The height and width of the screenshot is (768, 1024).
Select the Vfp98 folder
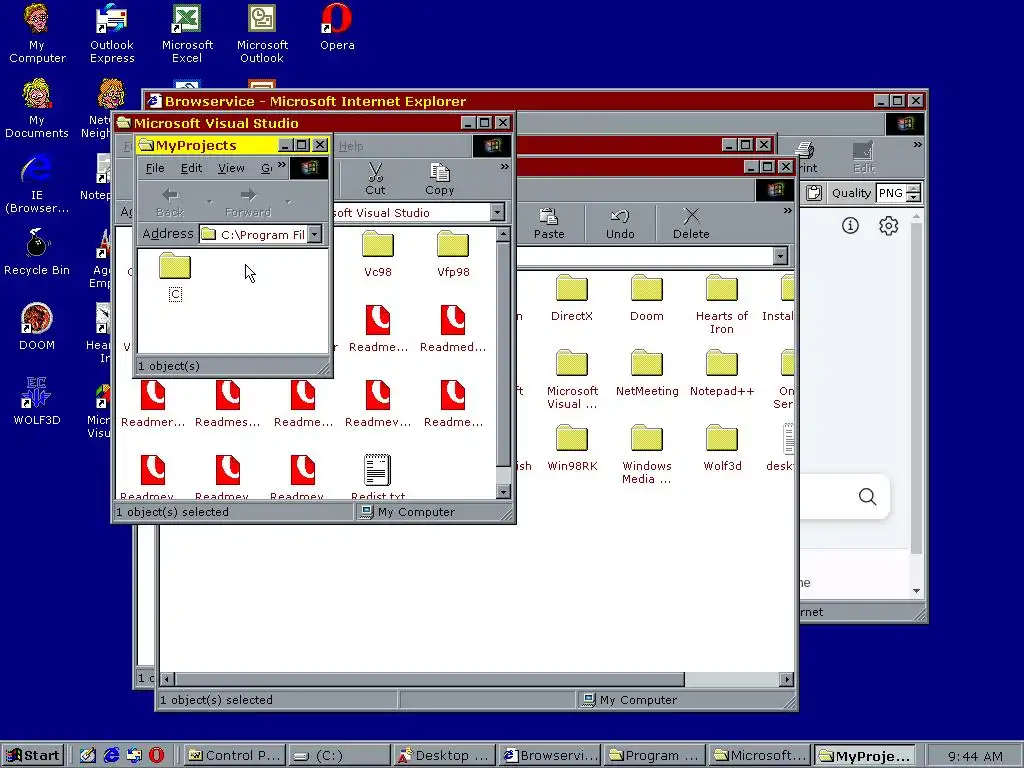click(453, 255)
